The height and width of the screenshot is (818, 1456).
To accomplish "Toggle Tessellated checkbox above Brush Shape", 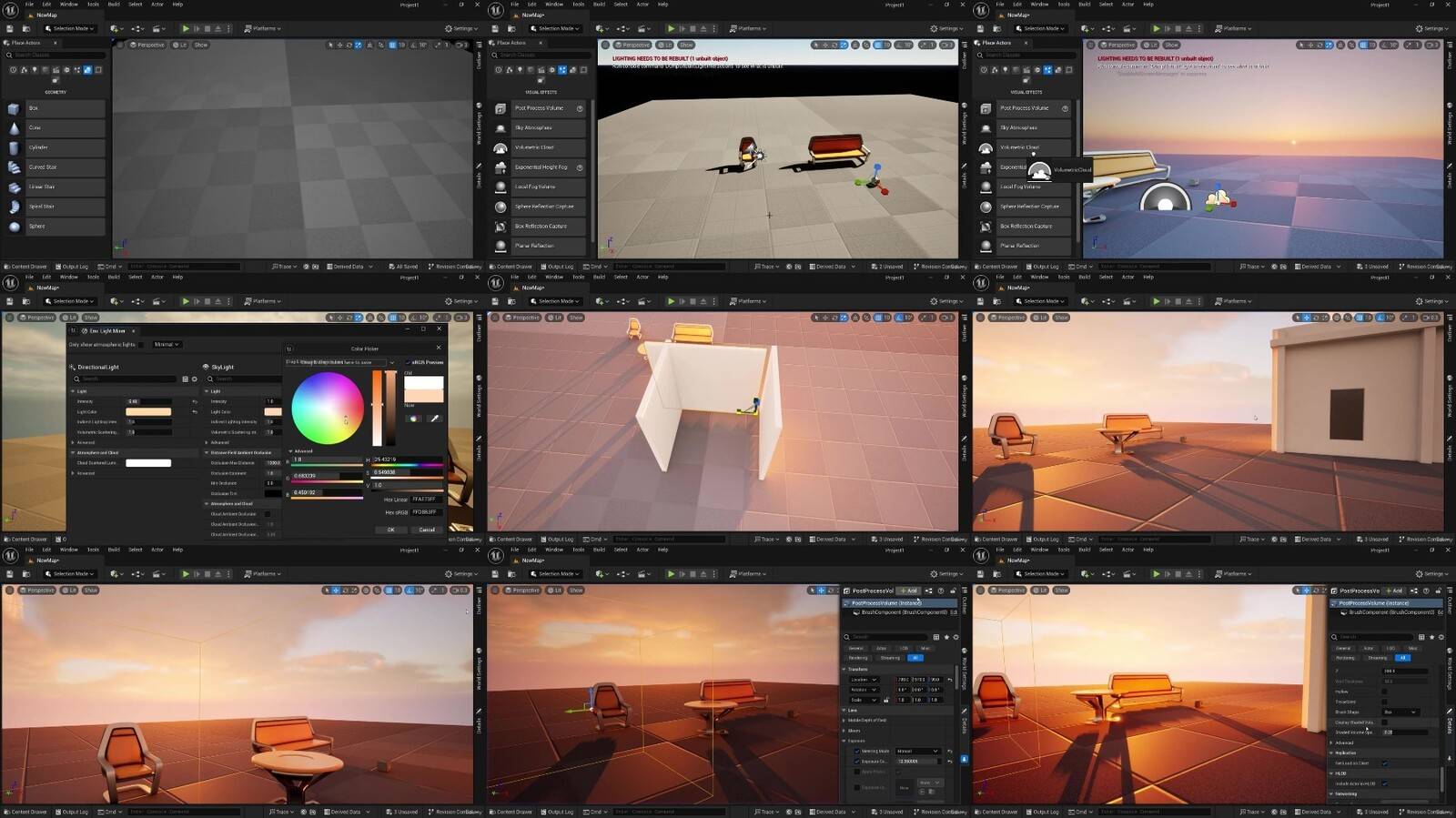I will coord(1385,702).
